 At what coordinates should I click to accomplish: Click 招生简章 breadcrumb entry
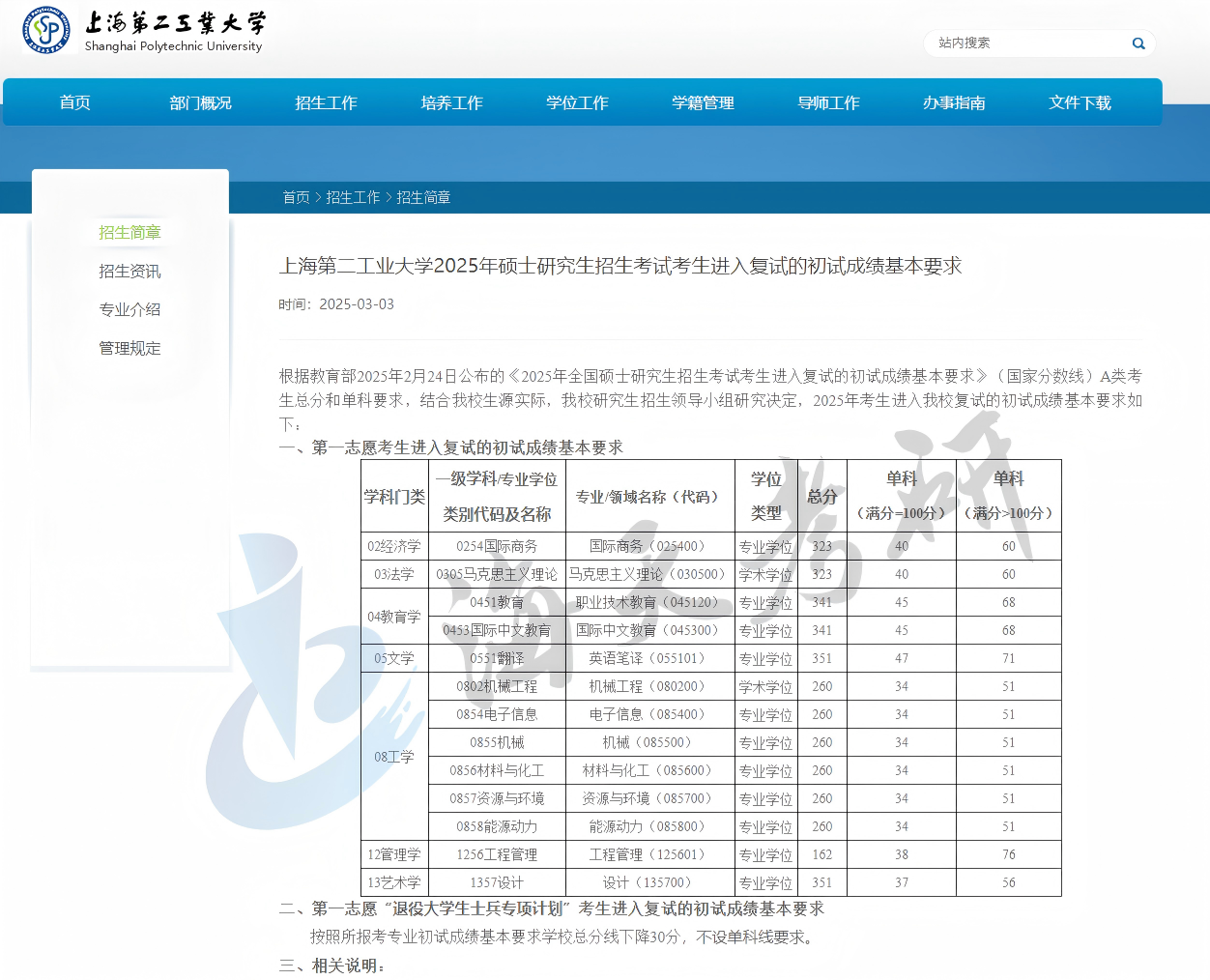point(423,197)
